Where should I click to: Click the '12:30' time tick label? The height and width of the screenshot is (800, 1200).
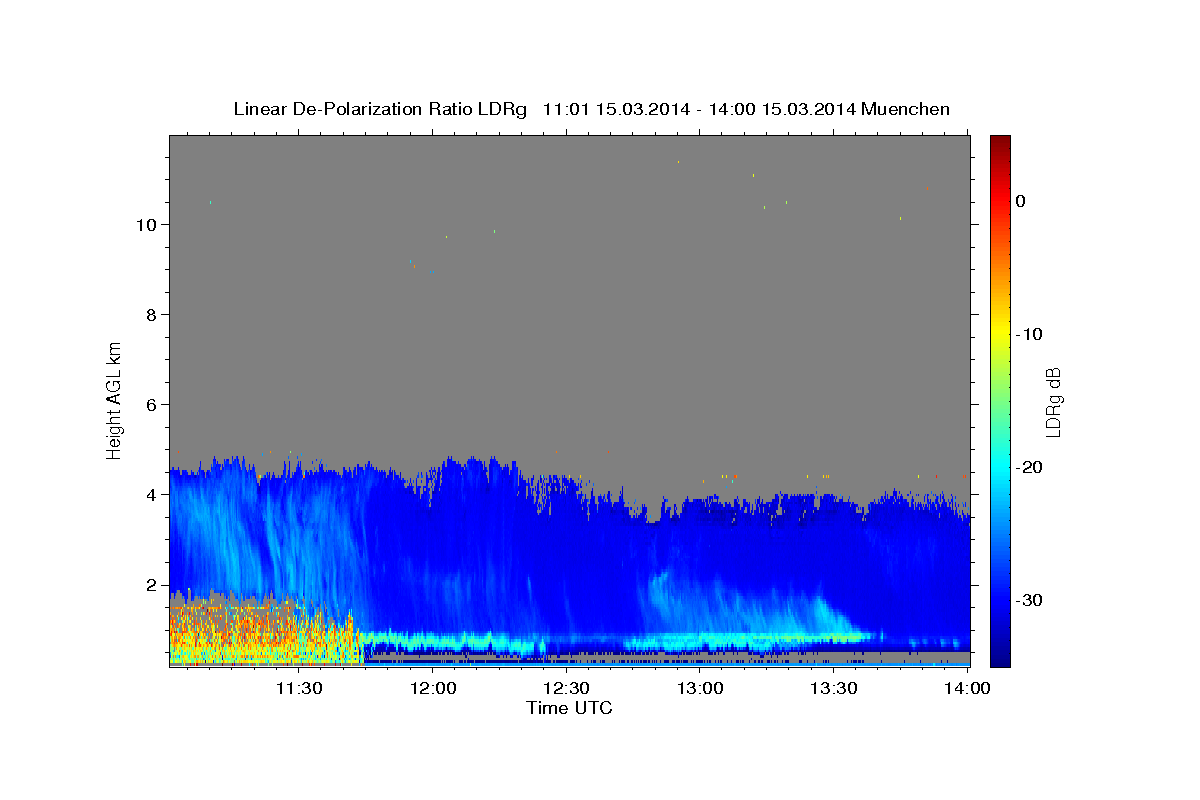pos(567,688)
